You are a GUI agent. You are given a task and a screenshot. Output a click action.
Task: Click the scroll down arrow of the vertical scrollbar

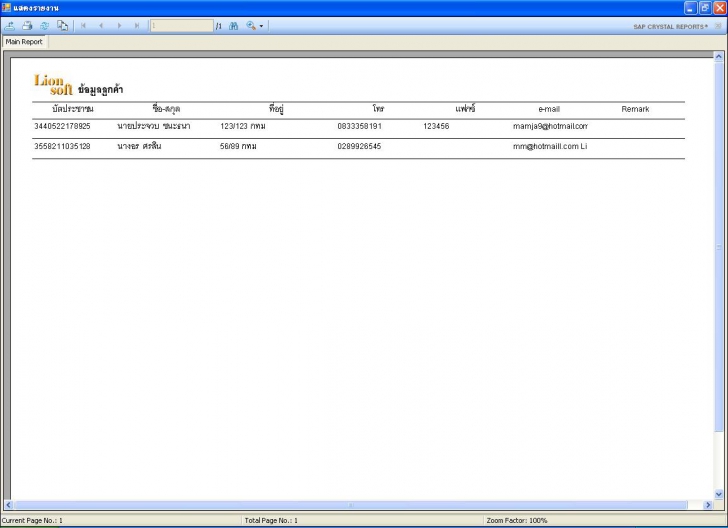719,495
